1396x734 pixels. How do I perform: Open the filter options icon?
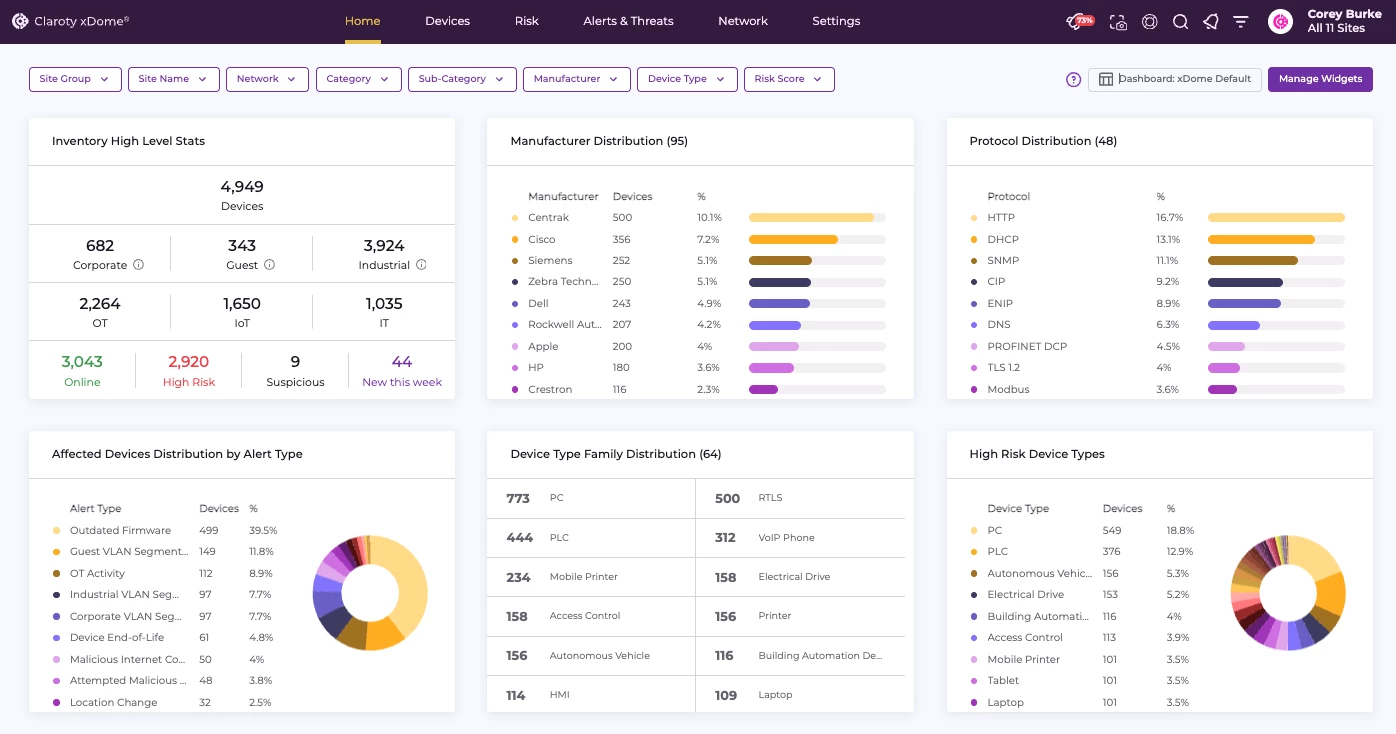(x=1241, y=21)
